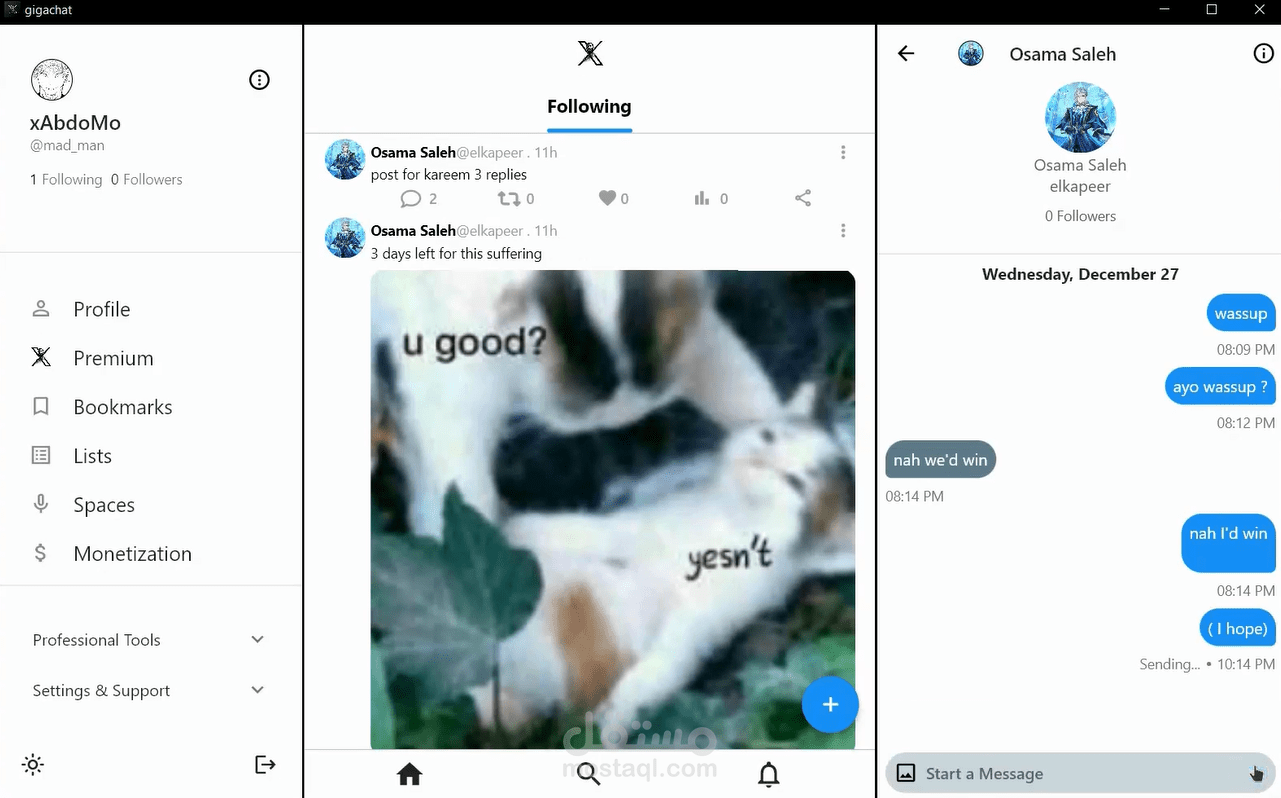
Task: Click the large Osama Saleh profile picture in the chat
Action: 1080,117
